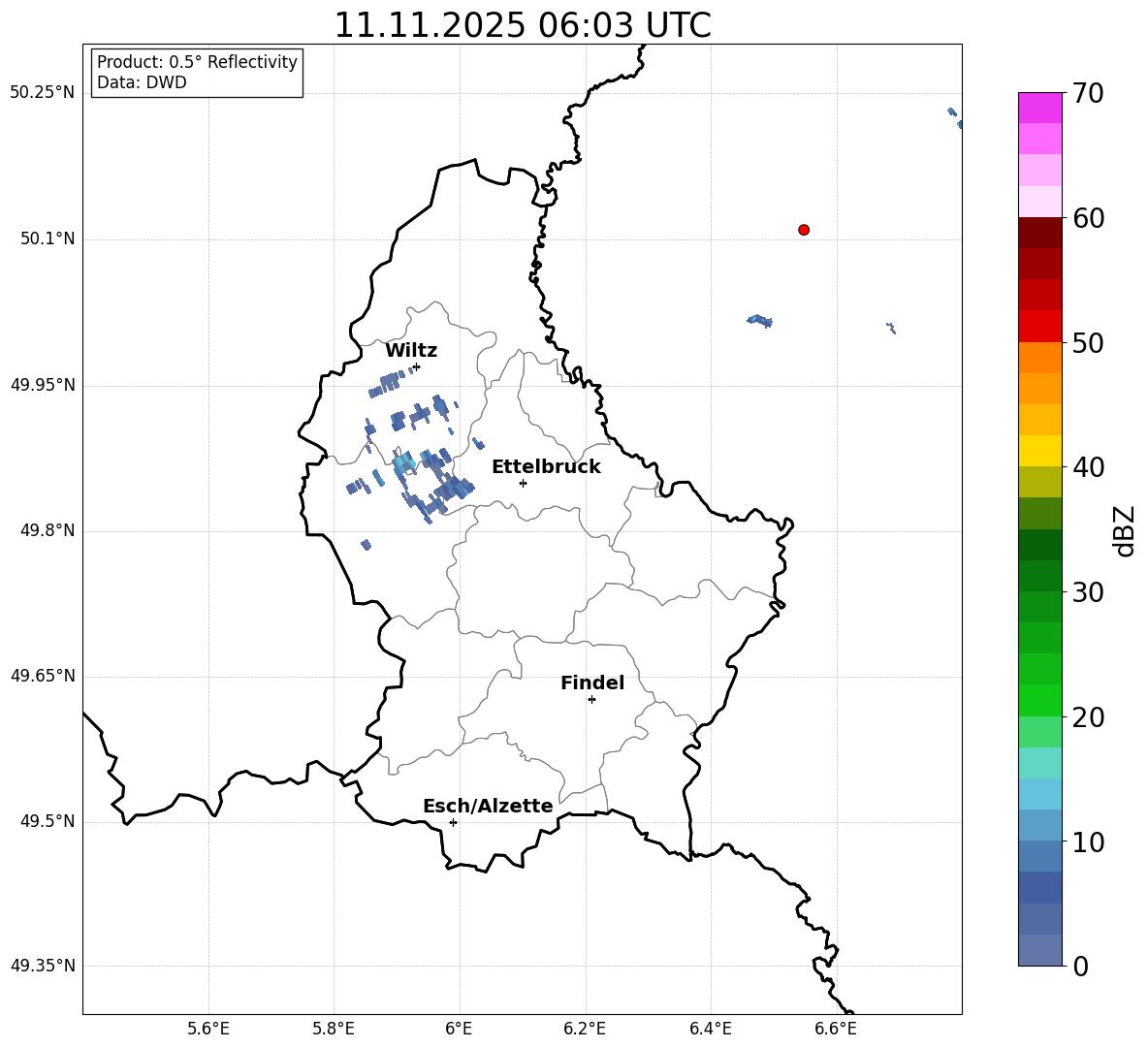The width and height of the screenshot is (1148, 1048).
Task: Pick the yellow colorbar swatch above 40
Action: click(x=1039, y=451)
